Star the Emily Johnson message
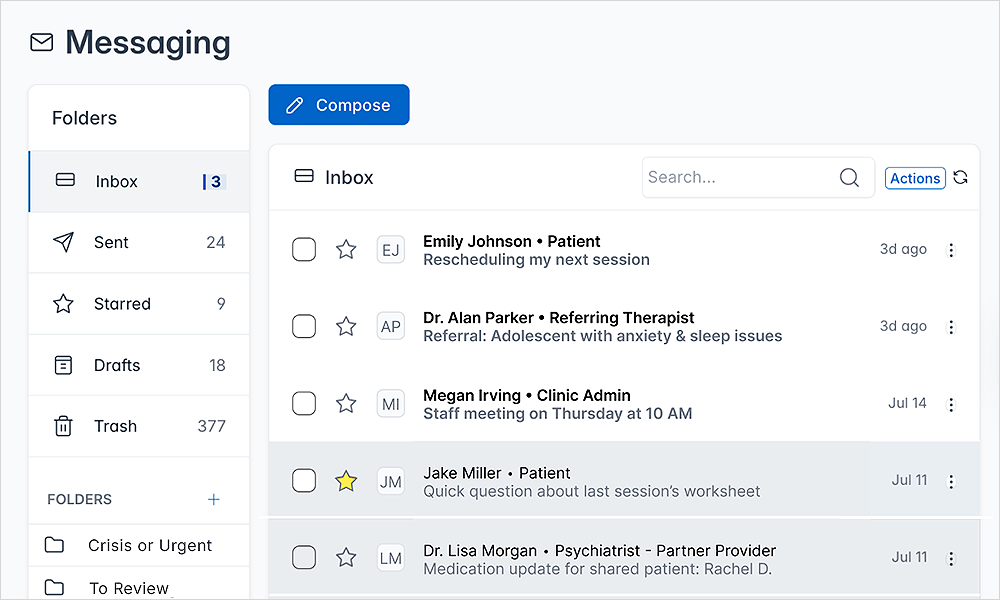Image resolution: width=1000 pixels, height=600 pixels. [346, 250]
